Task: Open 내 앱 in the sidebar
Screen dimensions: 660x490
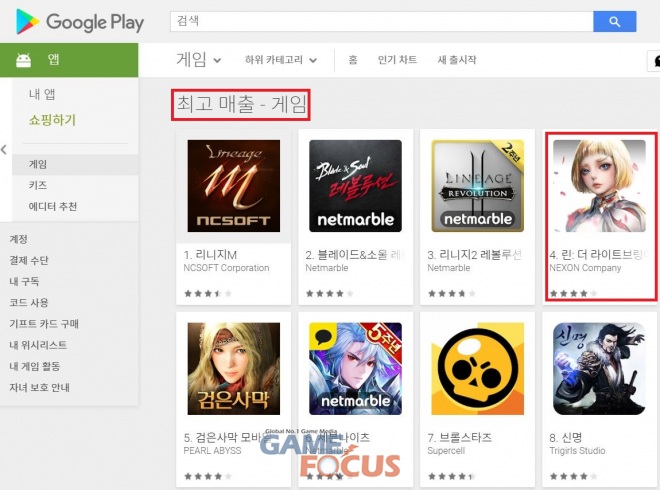Action: (42, 94)
